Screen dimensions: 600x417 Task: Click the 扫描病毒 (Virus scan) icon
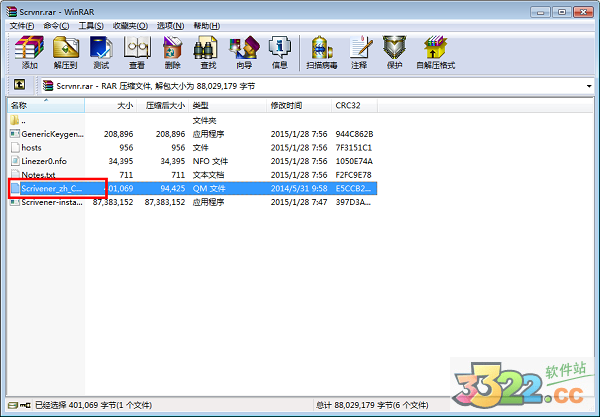[x=321, y=48]
